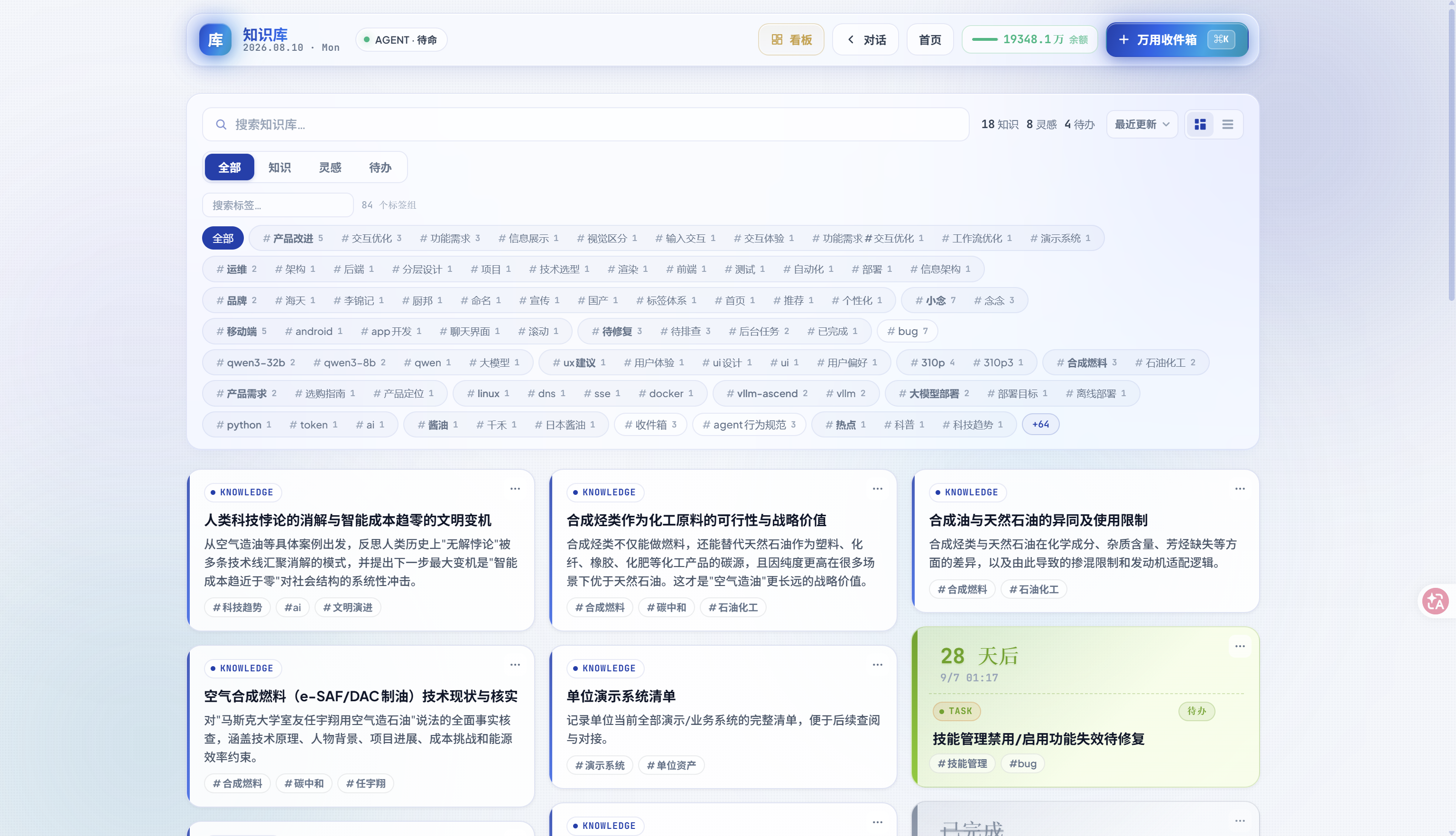This screenshot has width=1456, height=836.
Task: Click 待办 status badge on task card
Action: pos(1196,711)
